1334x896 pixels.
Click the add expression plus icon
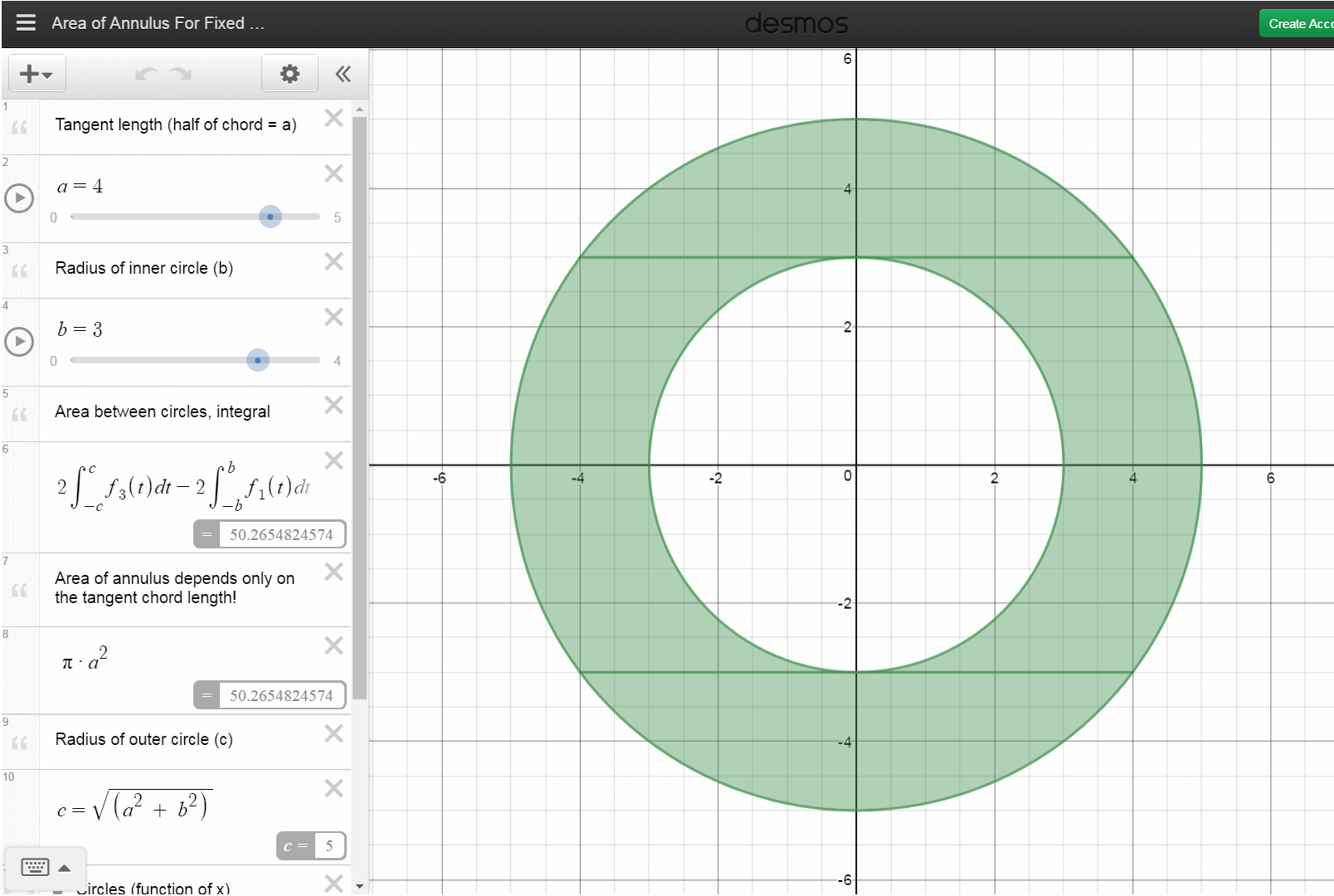click(27, 73)
